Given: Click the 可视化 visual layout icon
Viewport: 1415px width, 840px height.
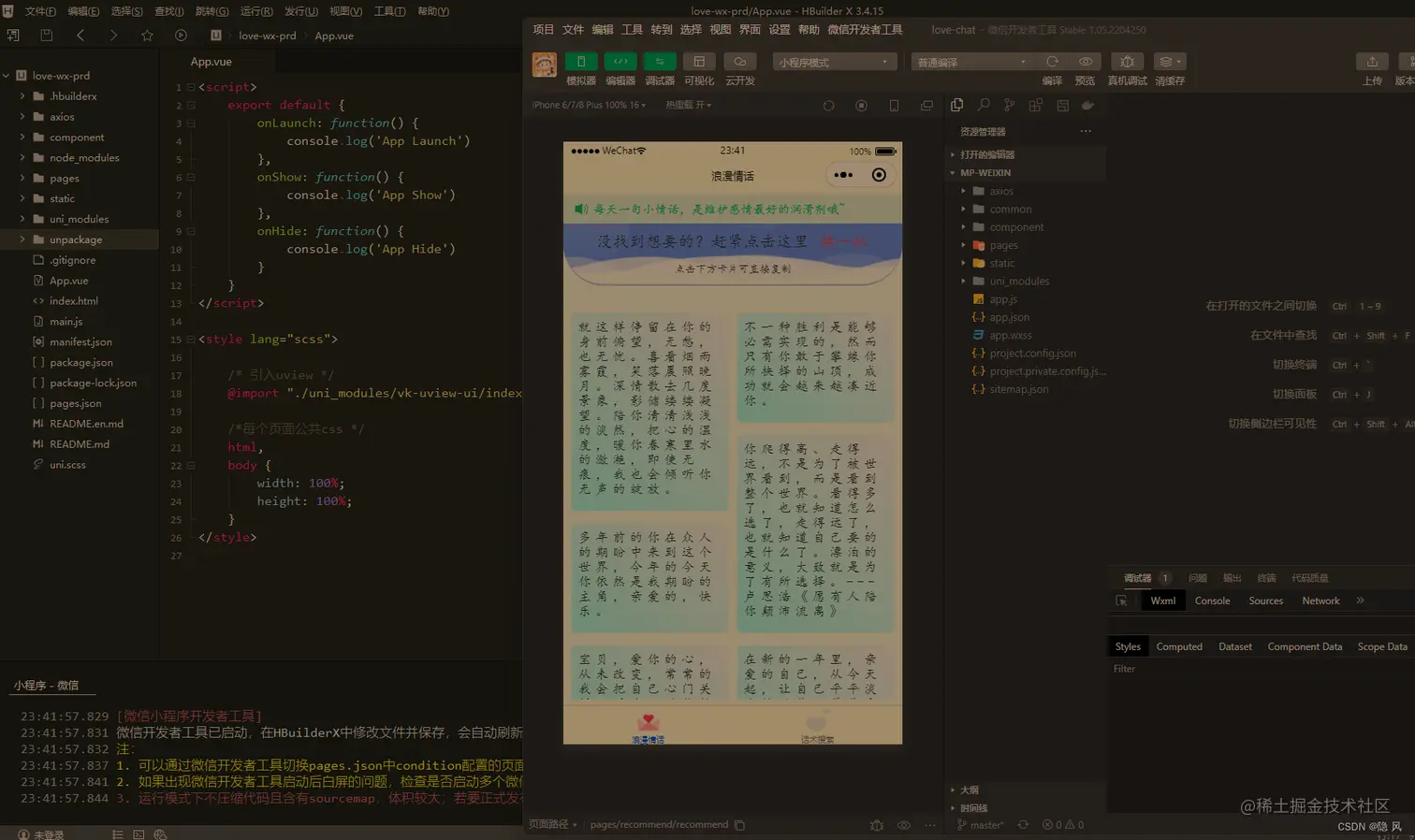Looking at the screenshot, I should pos(699,62).
